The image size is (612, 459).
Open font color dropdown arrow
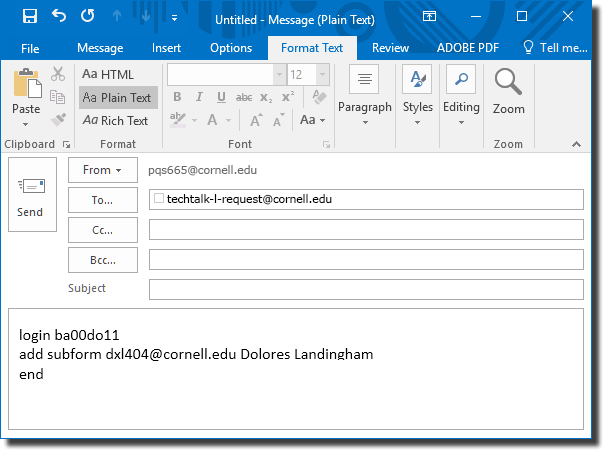click(x=229, y=120)
